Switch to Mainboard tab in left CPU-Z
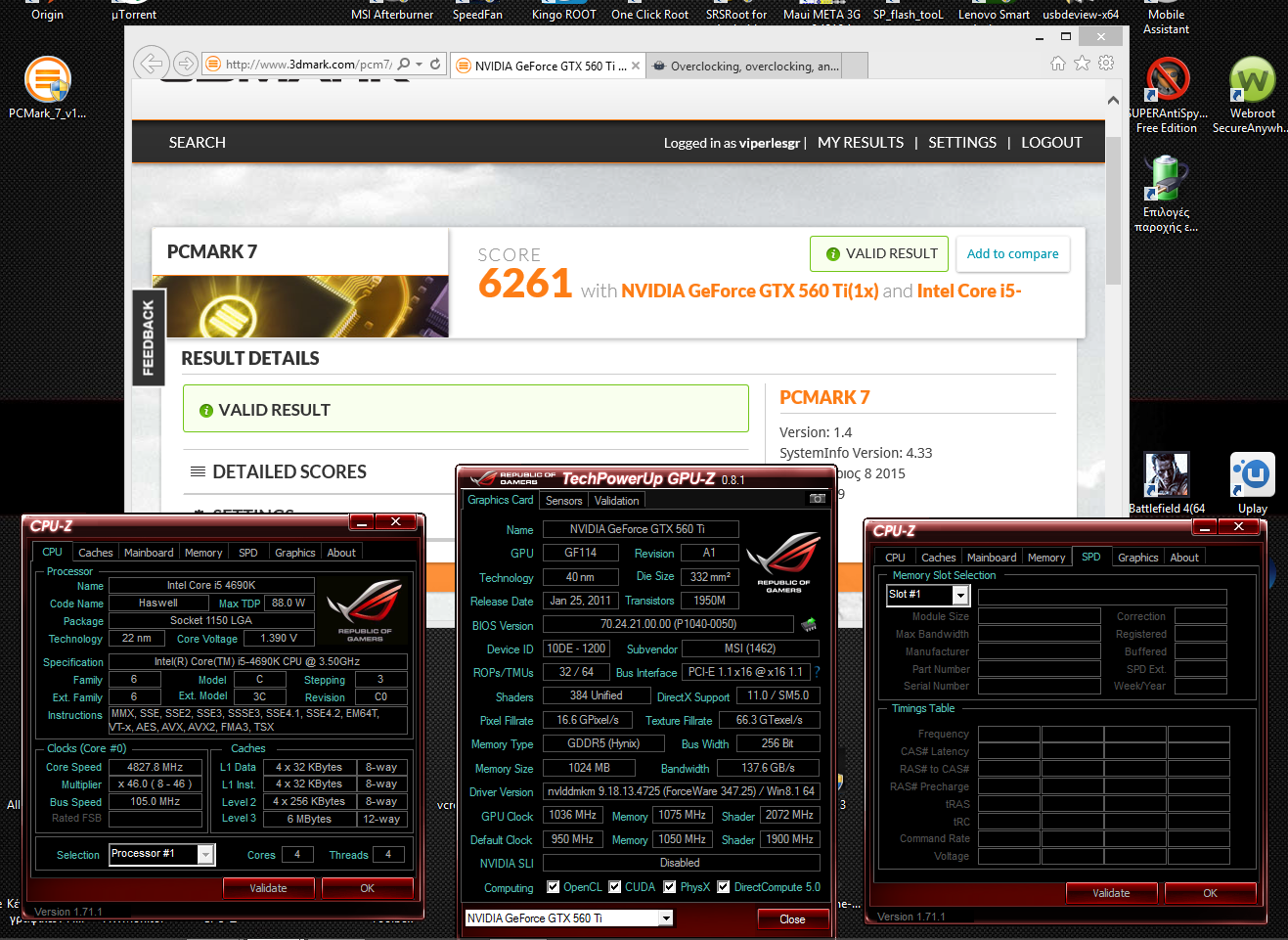1288x940 pixels. (149, 553)
